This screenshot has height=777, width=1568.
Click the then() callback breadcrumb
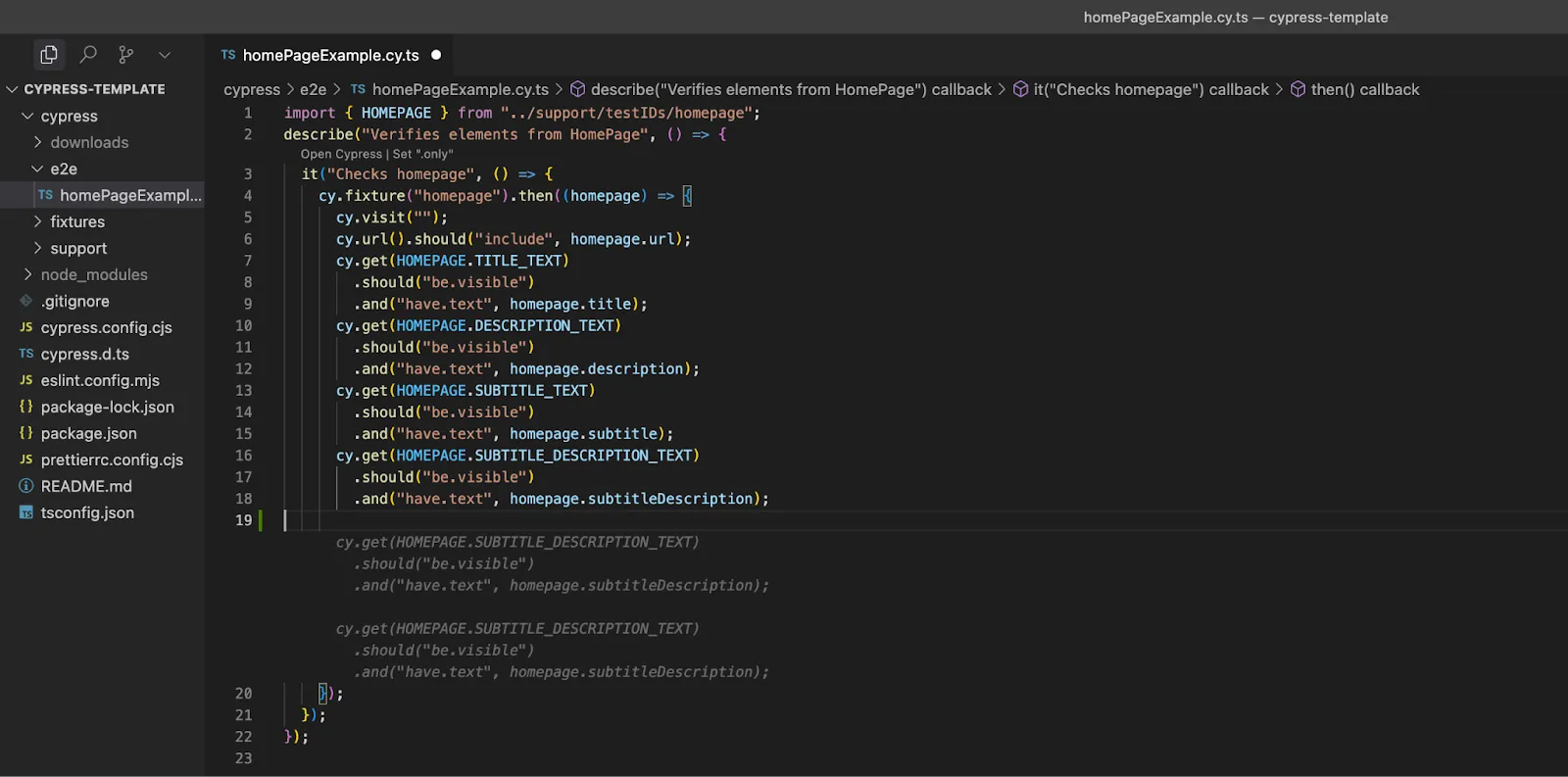[1365, 89]
